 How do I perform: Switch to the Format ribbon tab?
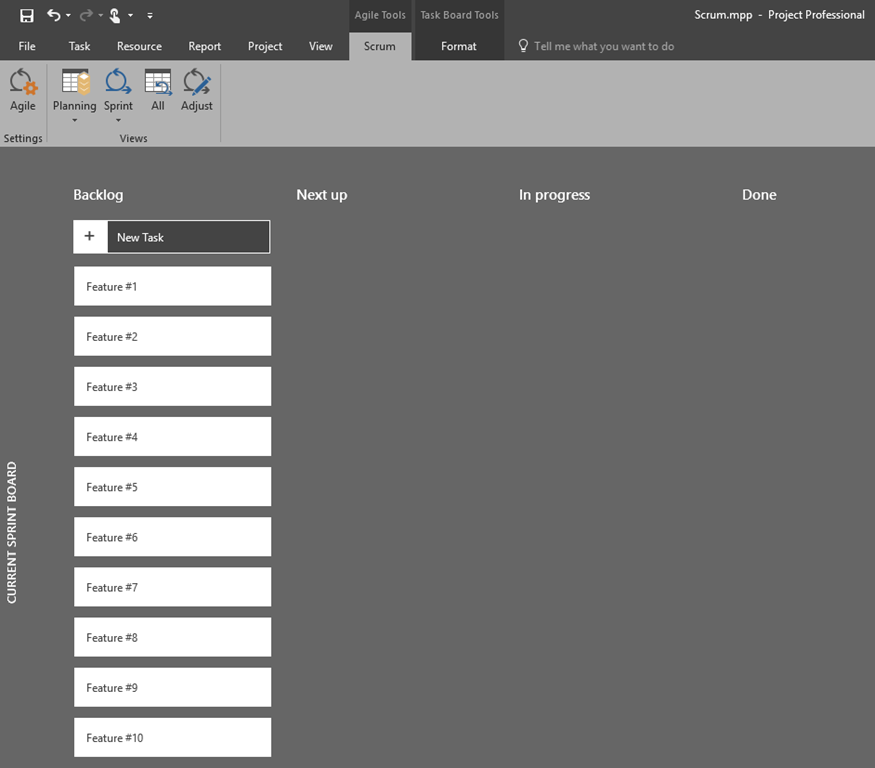point(459,46)
